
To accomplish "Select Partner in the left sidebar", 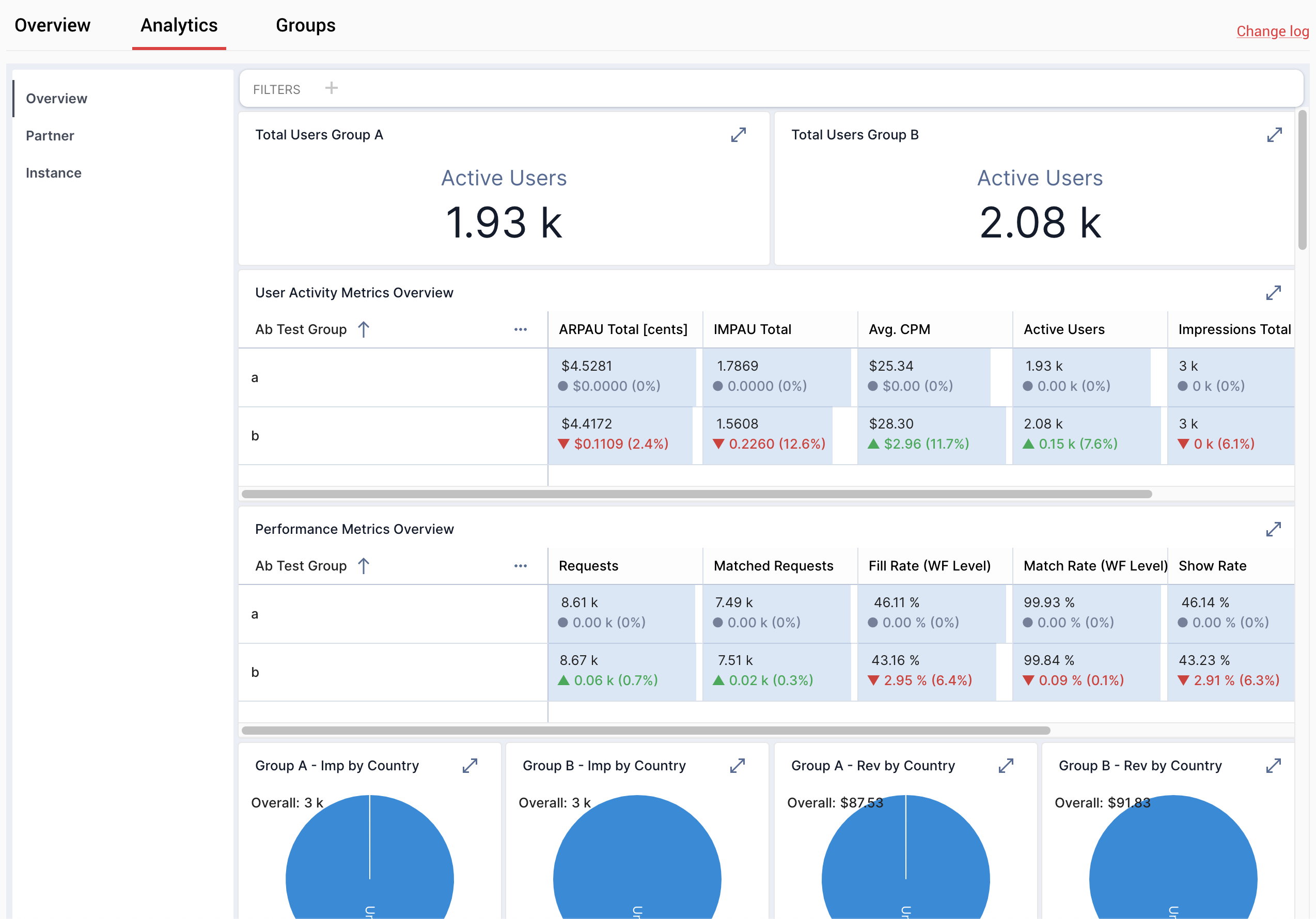I will (50, 136).
